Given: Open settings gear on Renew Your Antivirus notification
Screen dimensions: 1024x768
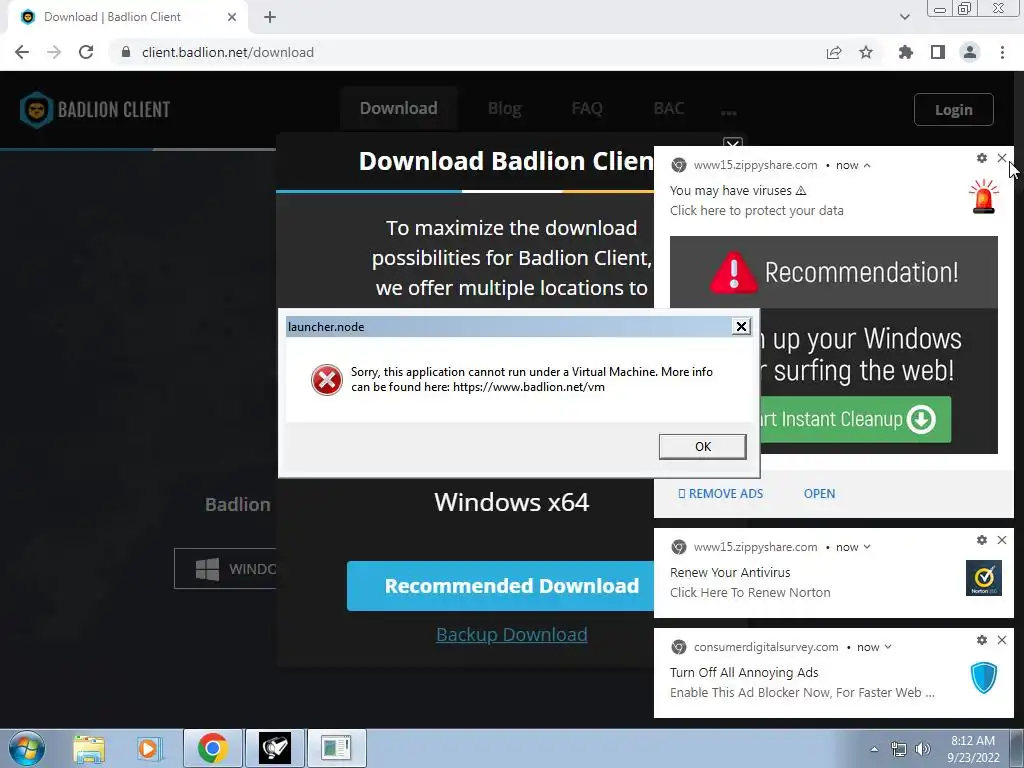Looking at the screenshot, I should (x=982, y=540).
